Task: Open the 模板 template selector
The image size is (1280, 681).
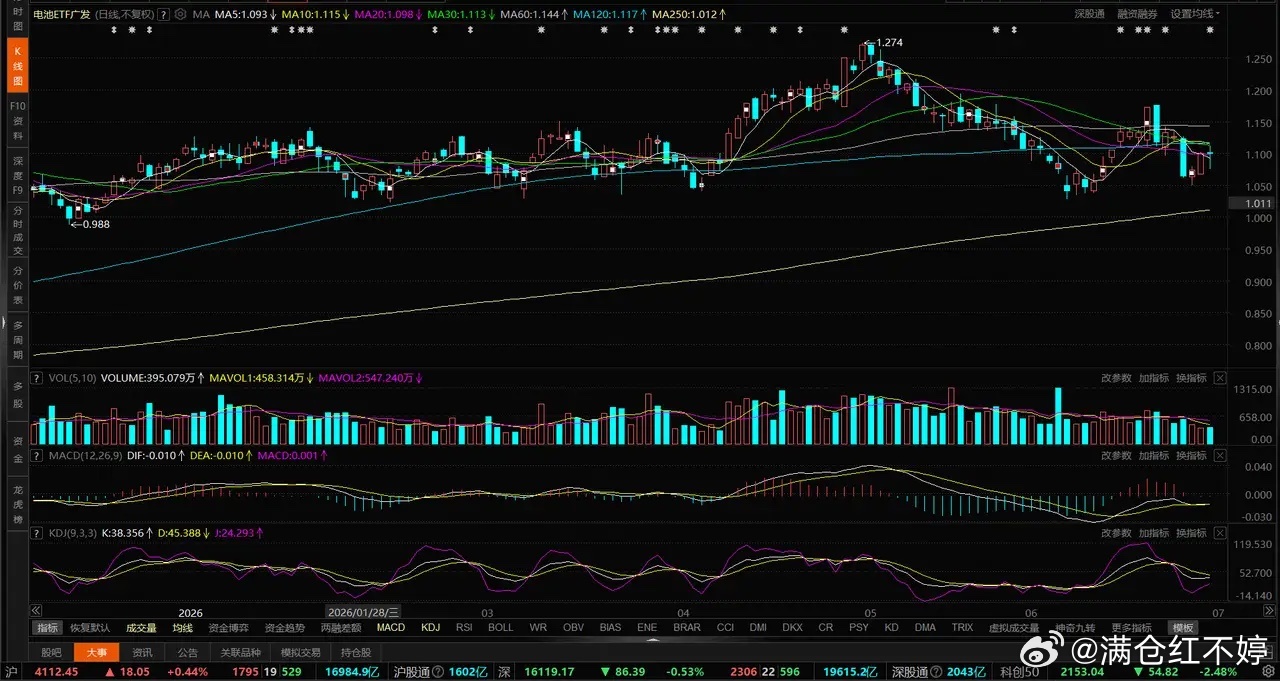Action: [x=1184, y=628]
